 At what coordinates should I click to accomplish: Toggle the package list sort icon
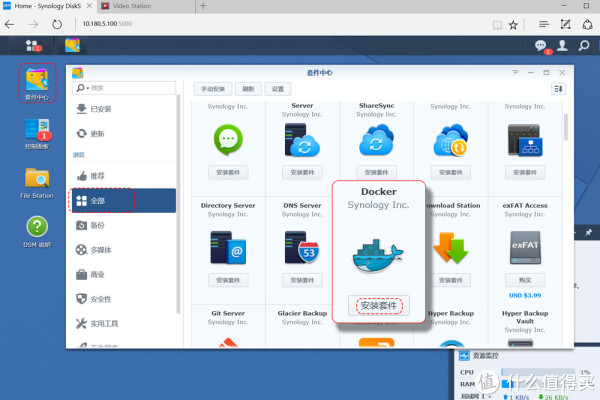(558, 89)
